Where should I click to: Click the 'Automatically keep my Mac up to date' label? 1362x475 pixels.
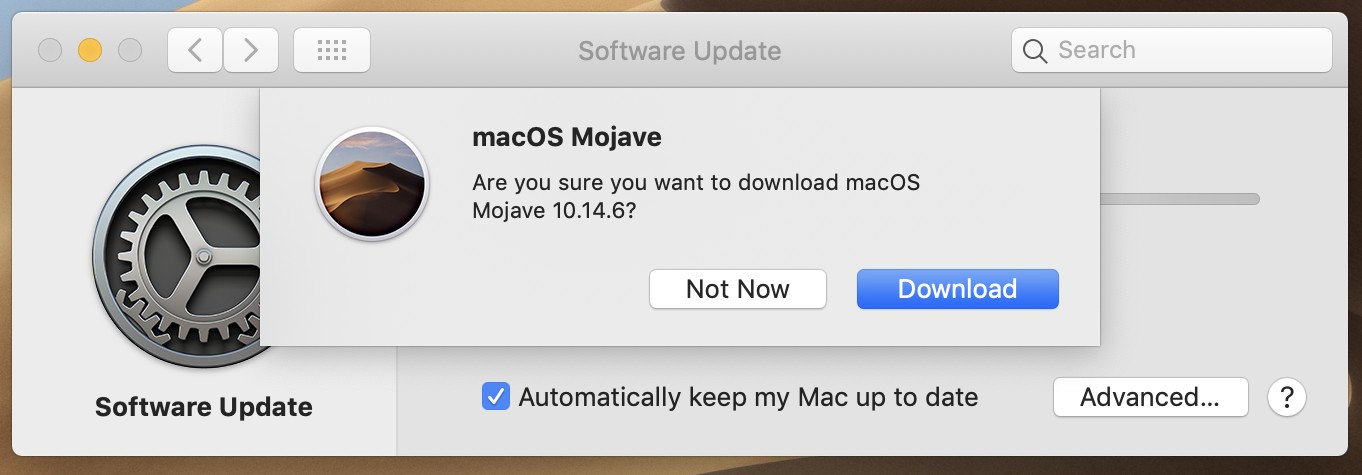click(748, 397)
